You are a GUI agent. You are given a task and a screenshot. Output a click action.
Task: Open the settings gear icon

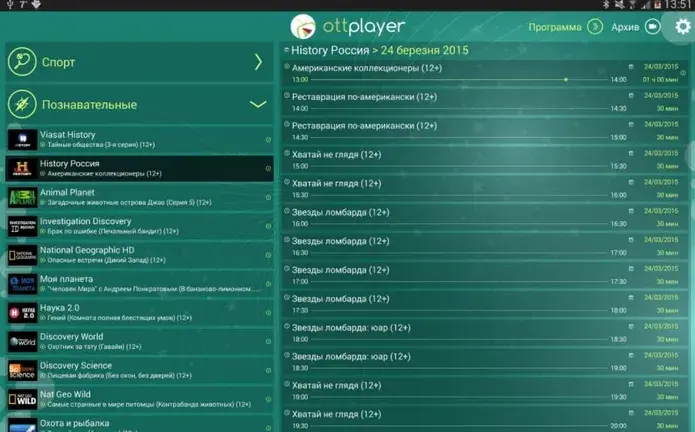coord(683,27)
